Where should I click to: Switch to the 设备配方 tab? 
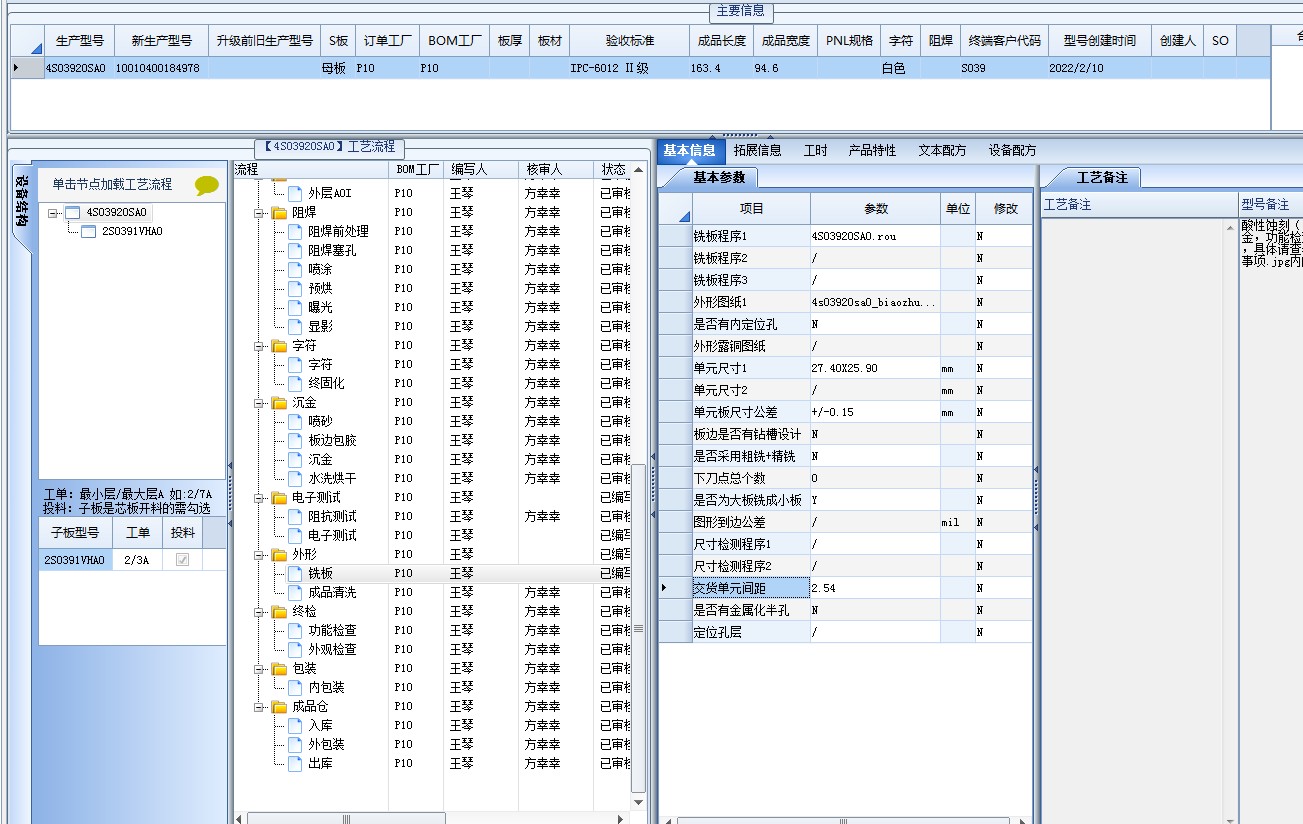click(1012, 150)
